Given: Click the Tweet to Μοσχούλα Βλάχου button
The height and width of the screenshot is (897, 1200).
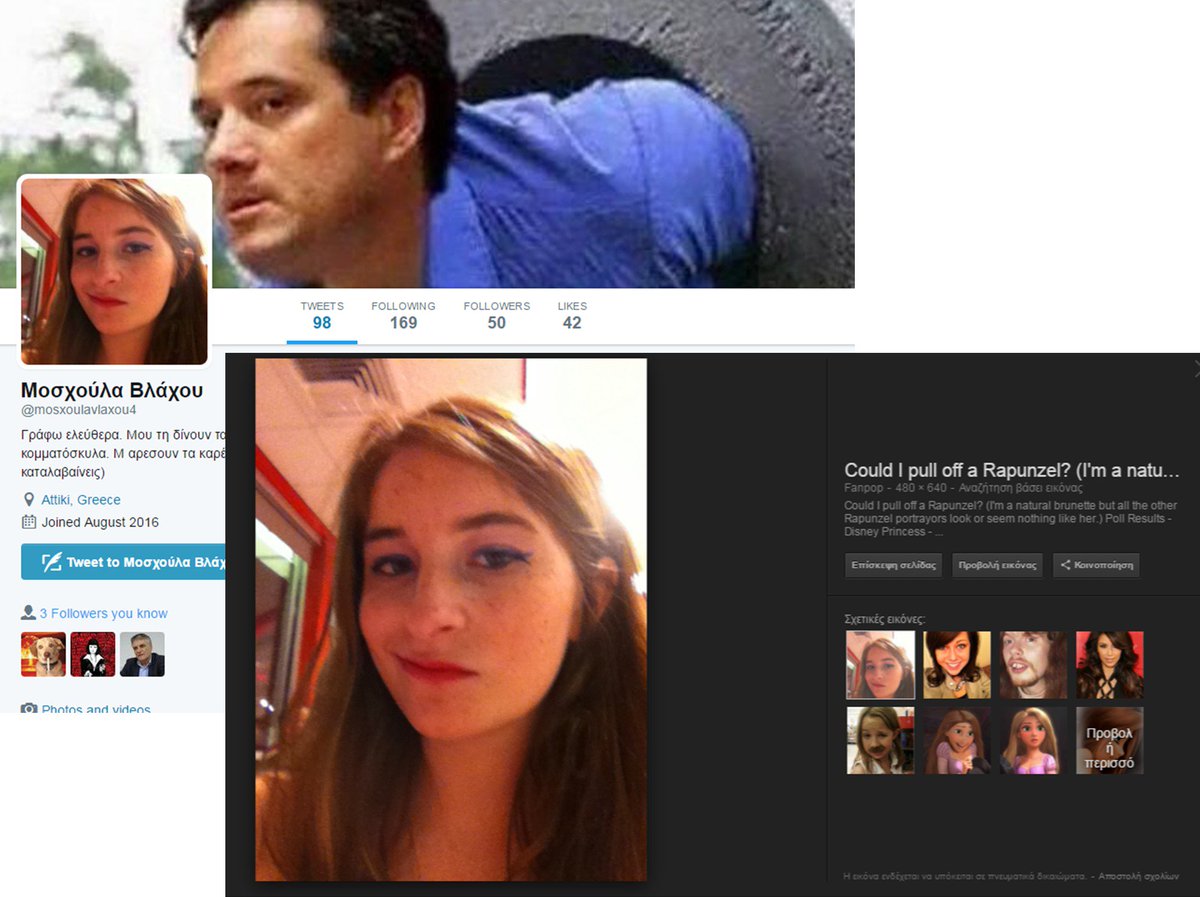Looking at the screenshot, I should click(124, 562).
